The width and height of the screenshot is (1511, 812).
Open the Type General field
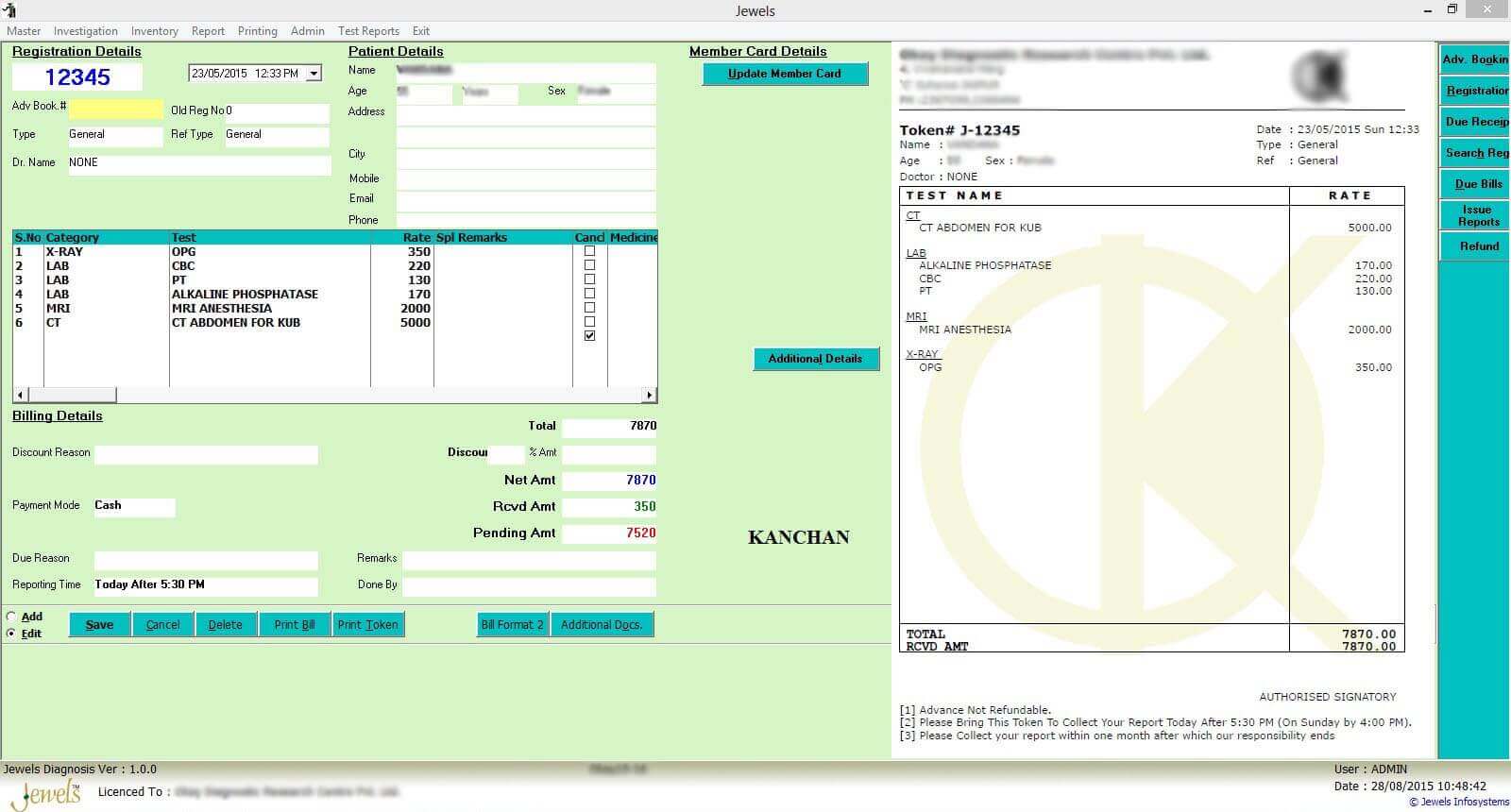tap(114, 135)
